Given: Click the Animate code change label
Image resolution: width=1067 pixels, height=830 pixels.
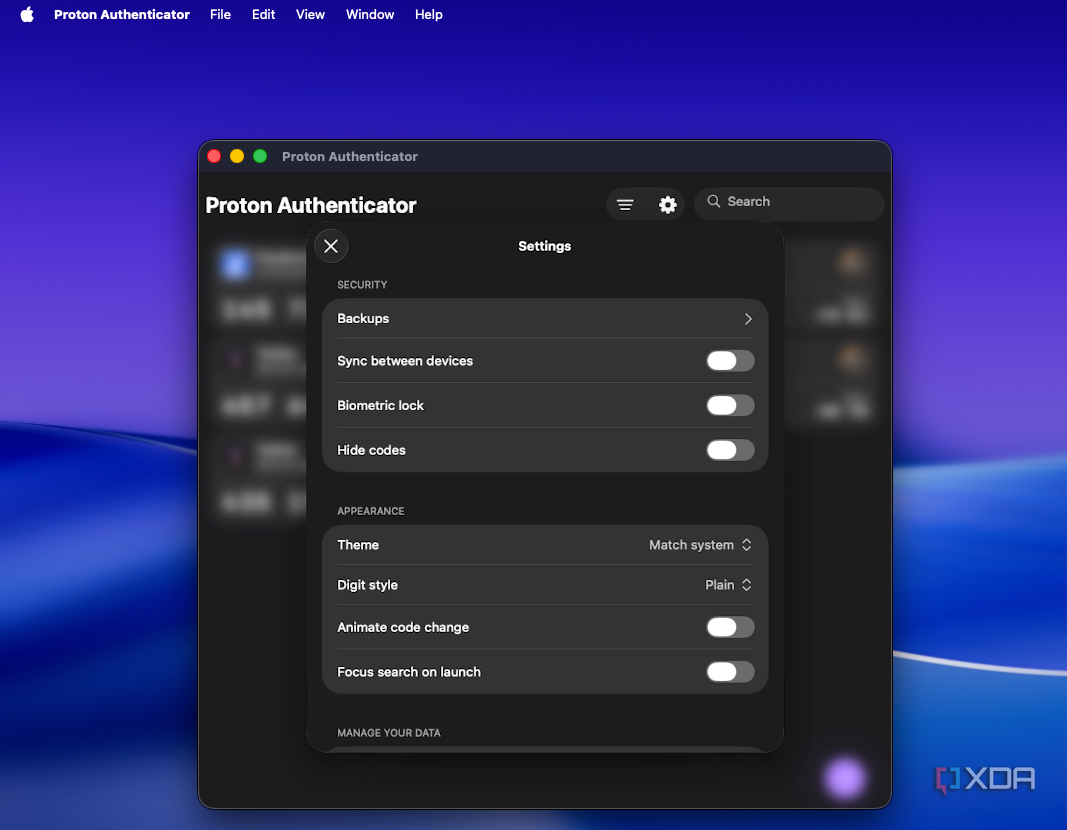Looking at the screenshot, I should [x=403, y=627].
